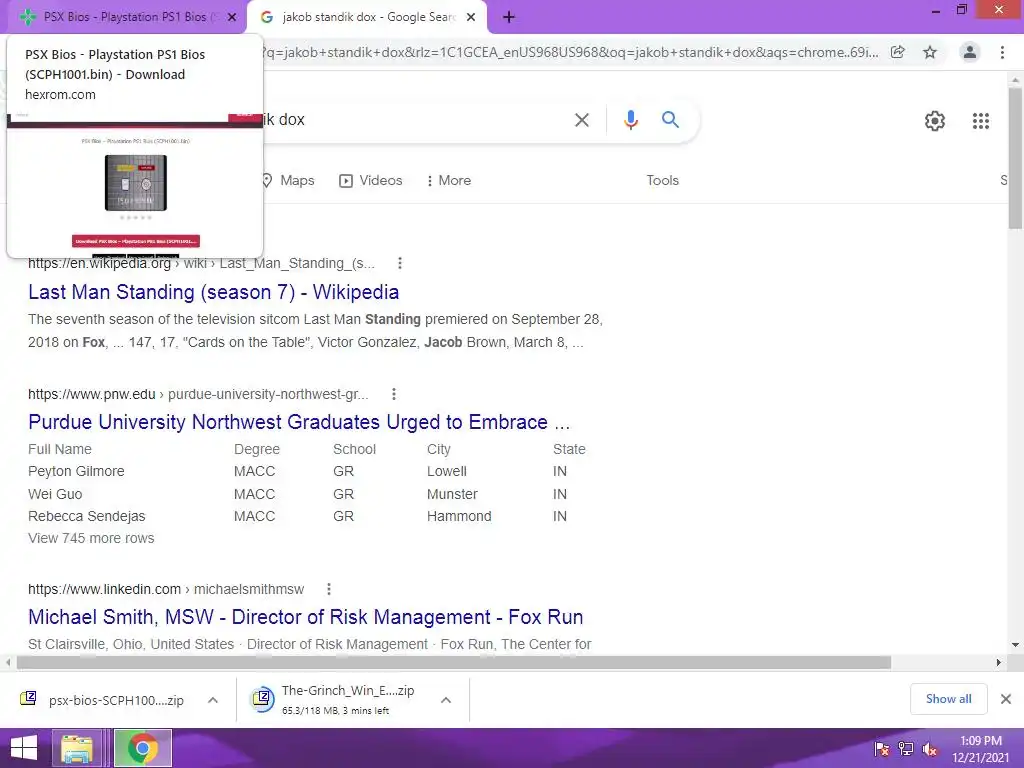Click the Lowell city cell

(447, 472)
